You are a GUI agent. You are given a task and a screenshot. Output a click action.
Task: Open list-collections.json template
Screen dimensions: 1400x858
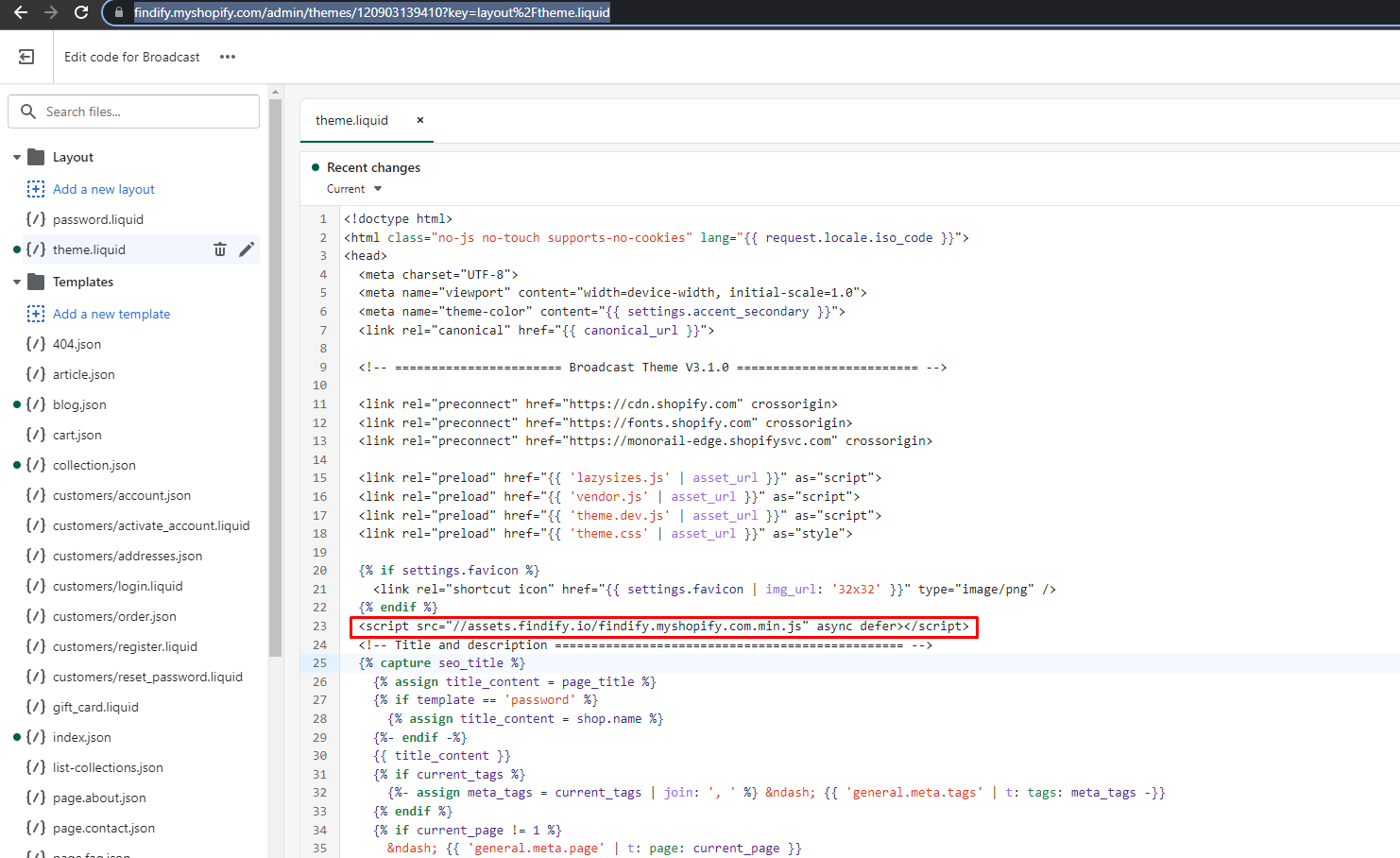108,767
